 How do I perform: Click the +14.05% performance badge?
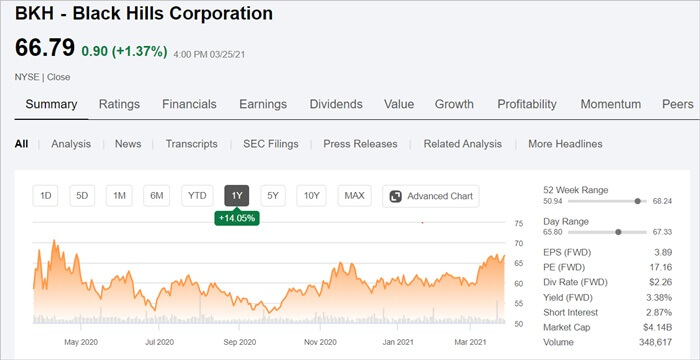click(x=237, y=218)
